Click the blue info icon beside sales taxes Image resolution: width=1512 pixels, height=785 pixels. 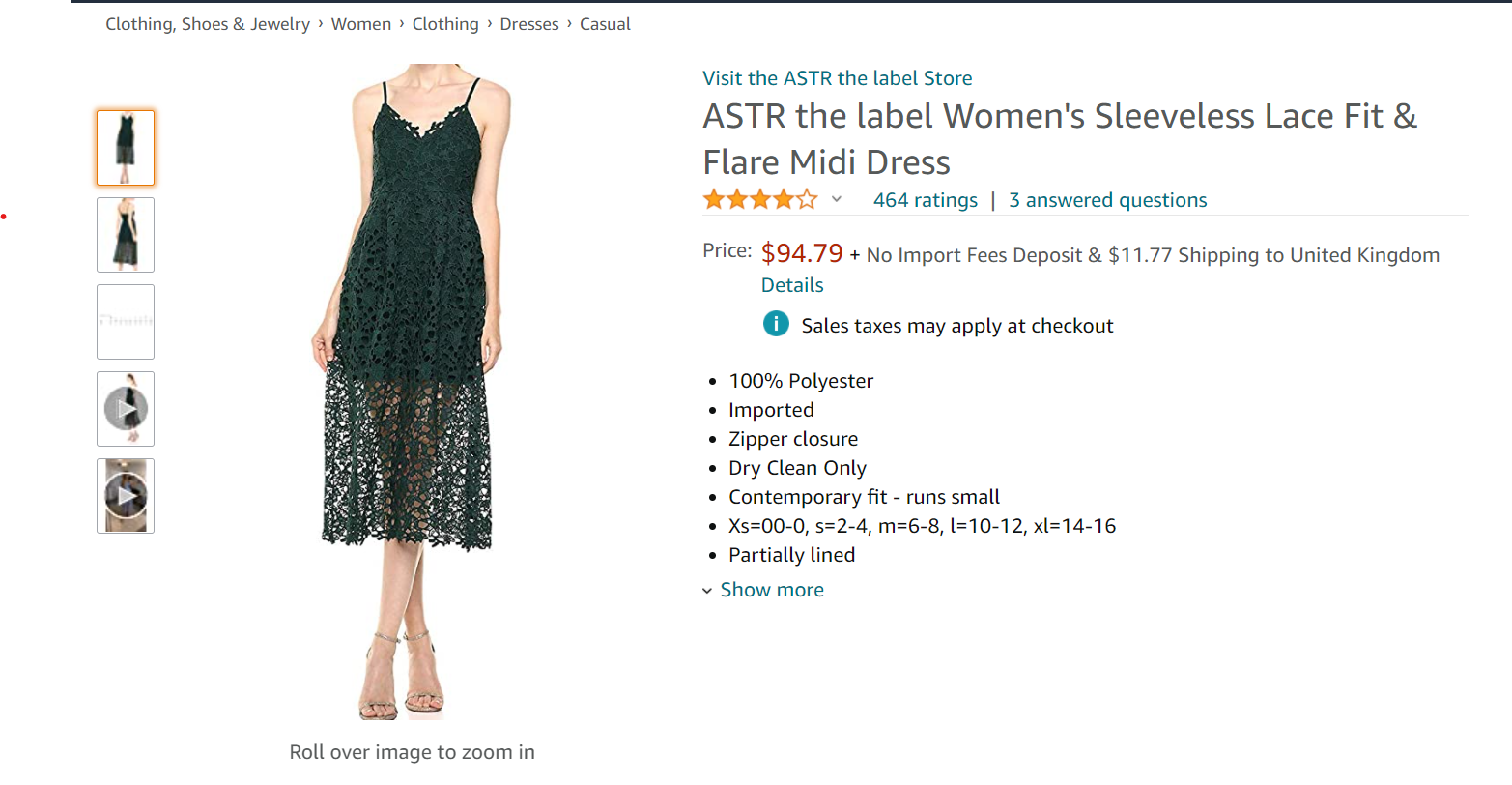tap(776, 325)
